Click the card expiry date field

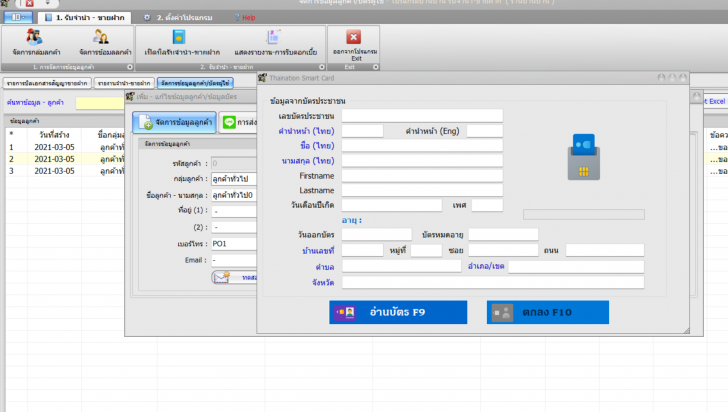pyautogui.click(x=503, y=235)
